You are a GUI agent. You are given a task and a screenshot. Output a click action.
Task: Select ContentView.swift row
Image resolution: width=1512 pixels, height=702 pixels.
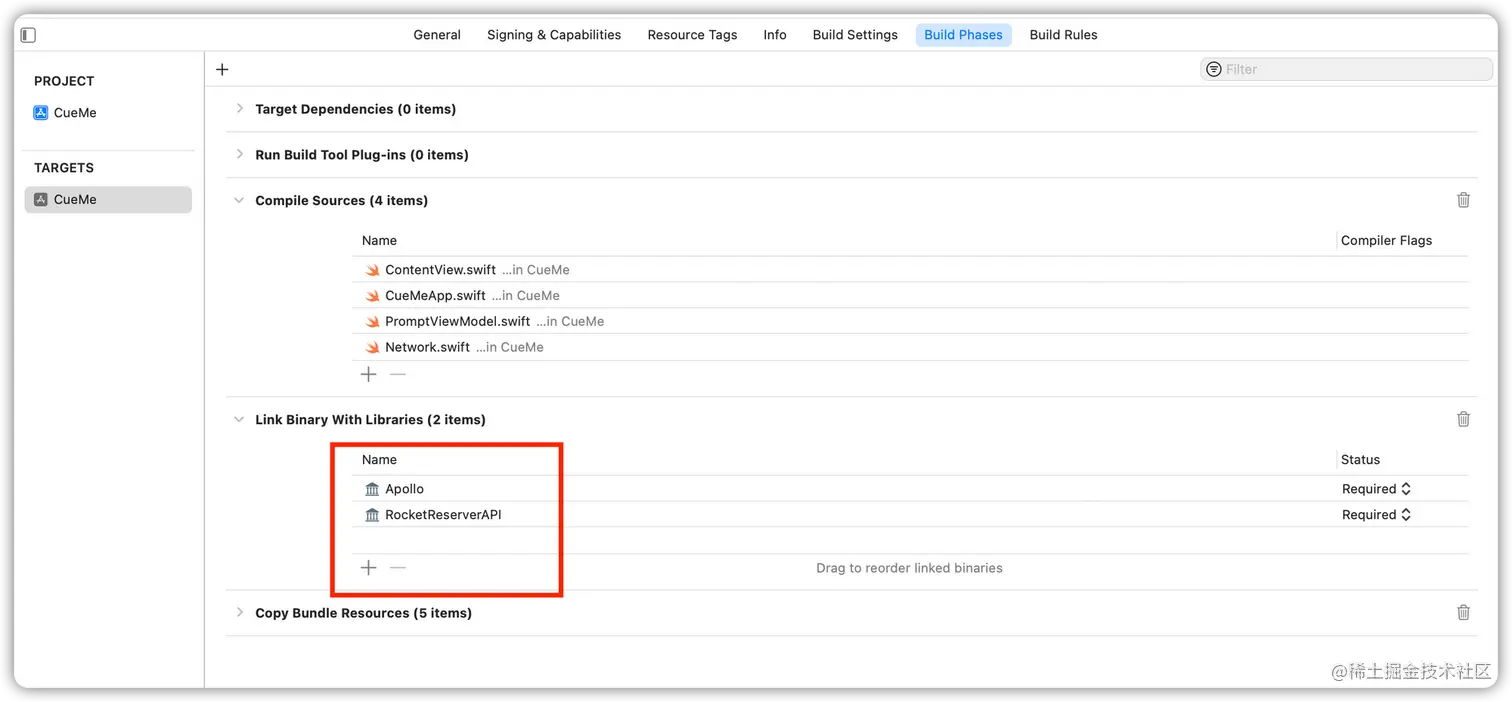click(x=912, y=270)
